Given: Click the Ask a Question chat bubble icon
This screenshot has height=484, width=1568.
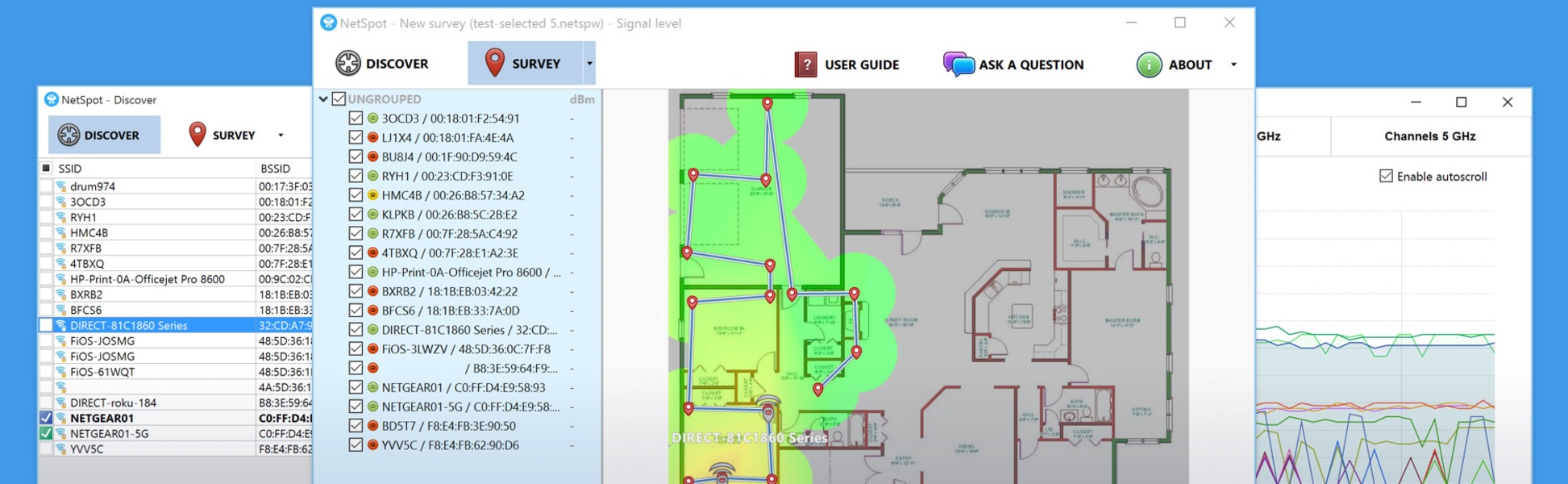Looking at the screenshot, I should point(959,65).
